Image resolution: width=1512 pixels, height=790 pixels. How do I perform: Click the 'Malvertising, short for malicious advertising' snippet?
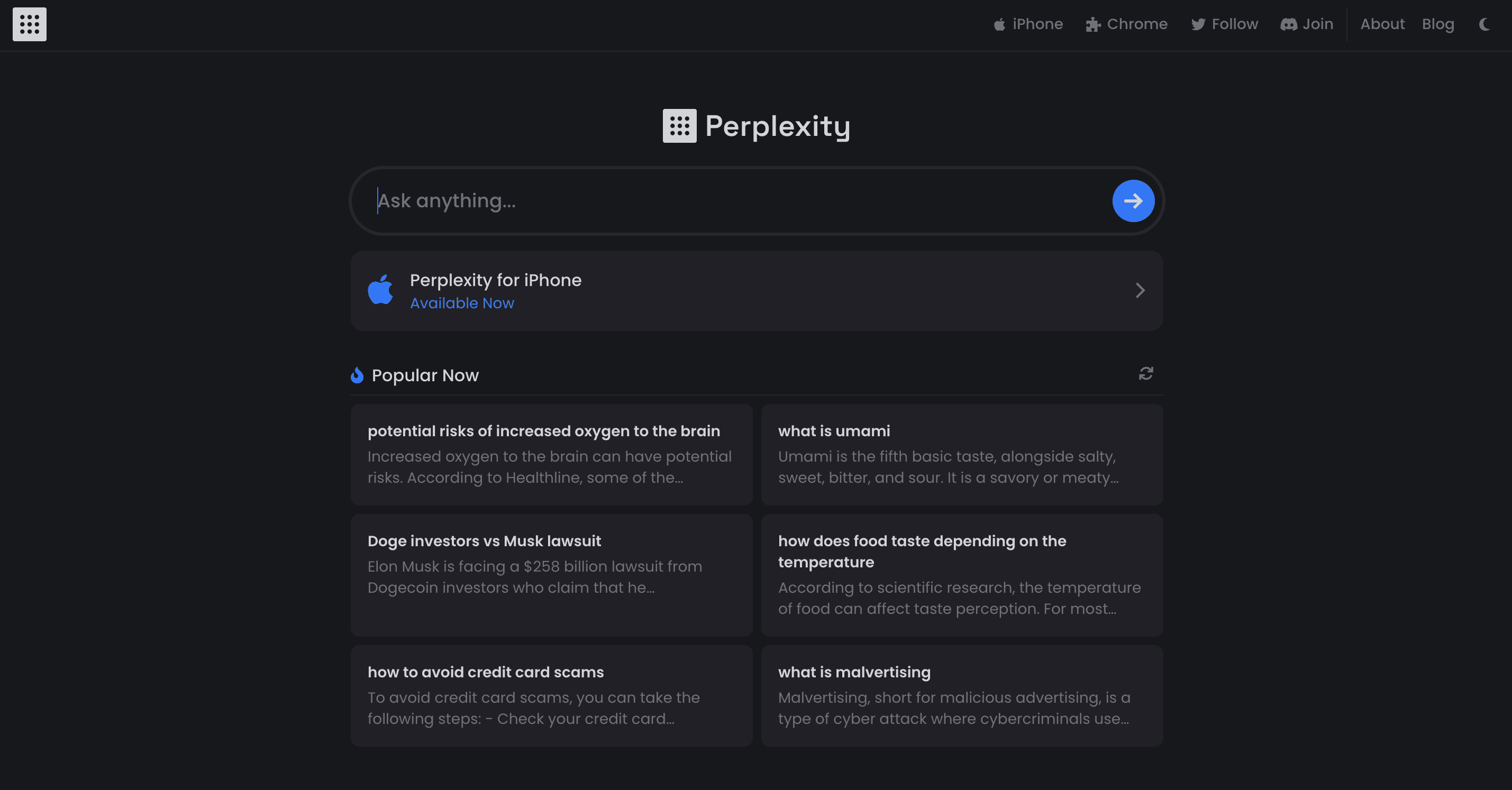[x=954, y=708]
